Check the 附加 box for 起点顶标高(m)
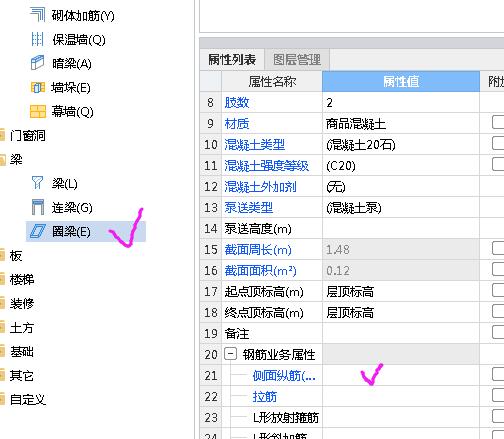 pos(498,290)
